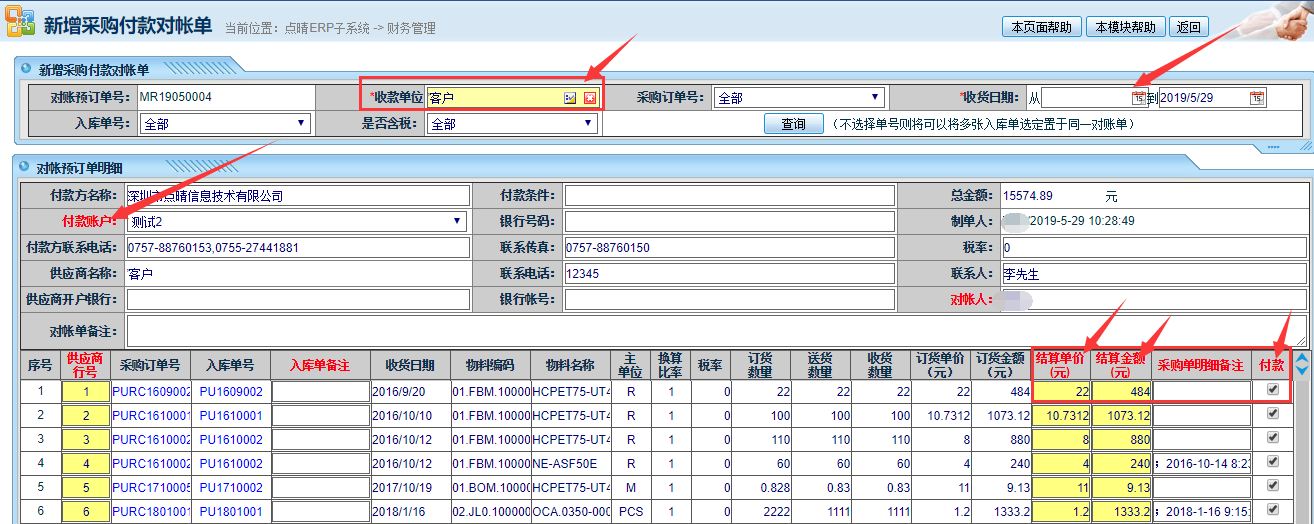1314x524 pixels.
Task: Open purchase order link PURC1710005
Action: pos(150,488)
